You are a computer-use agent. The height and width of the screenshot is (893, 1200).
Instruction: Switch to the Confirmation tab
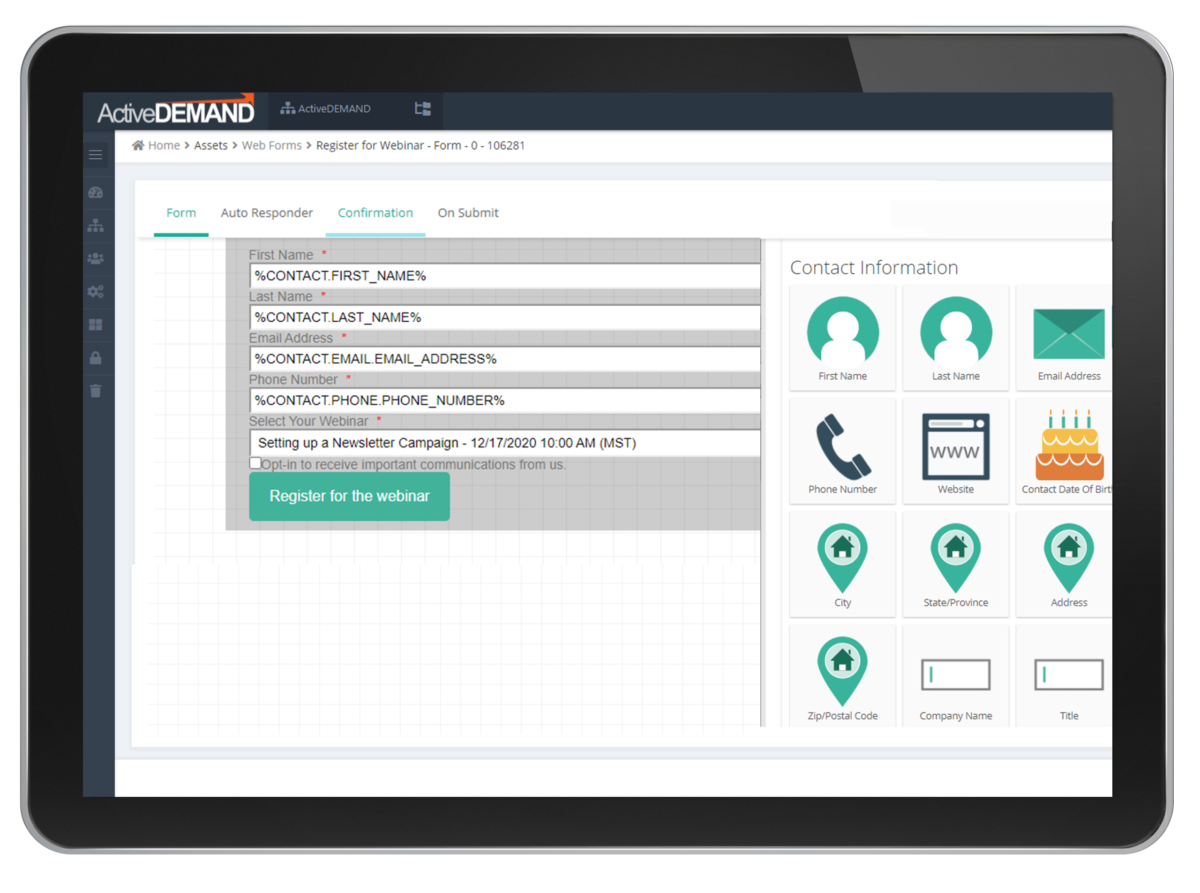coord(375,213)
